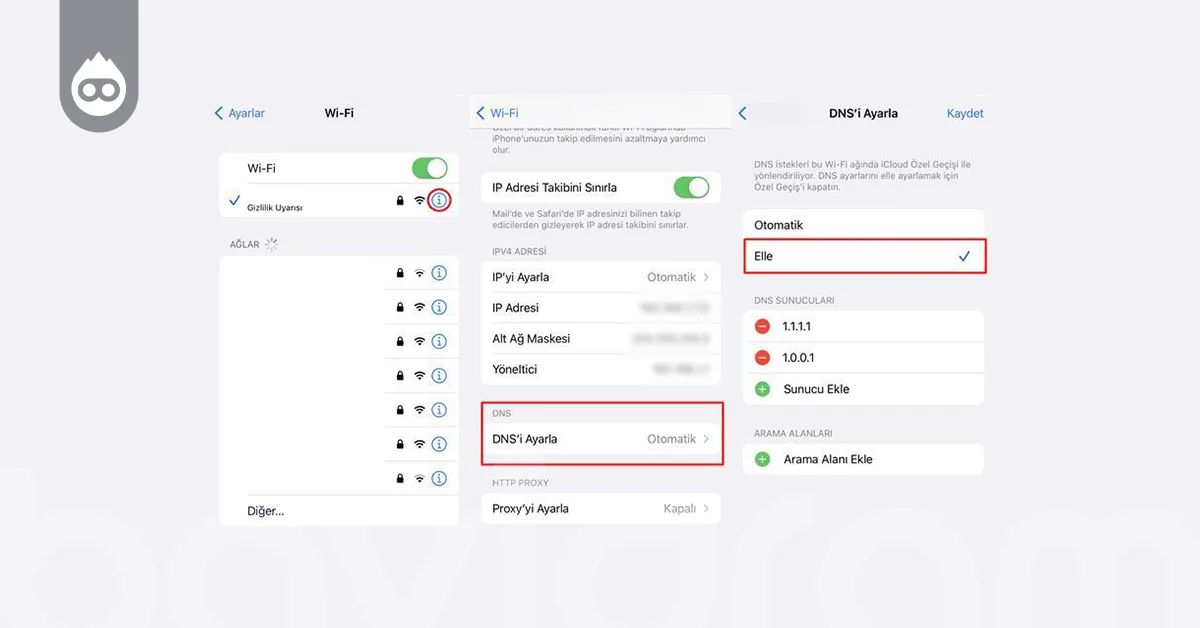Tap back chevron on DNS'i Ayarla screen
The height and width of the screenshot is (628, 1200).
[743, 113]
